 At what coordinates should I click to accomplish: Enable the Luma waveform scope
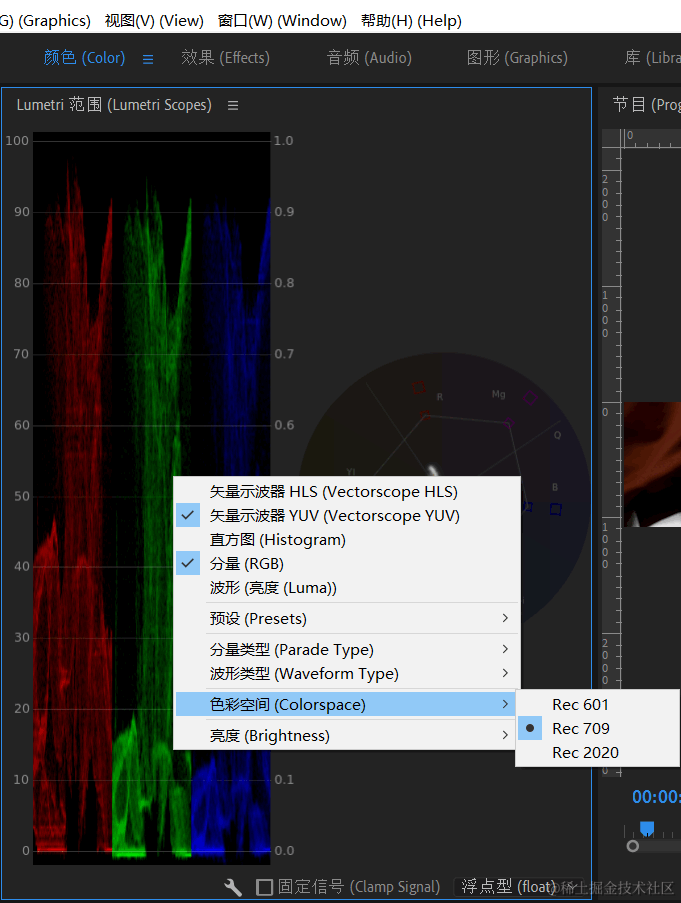tap(347, 588)
